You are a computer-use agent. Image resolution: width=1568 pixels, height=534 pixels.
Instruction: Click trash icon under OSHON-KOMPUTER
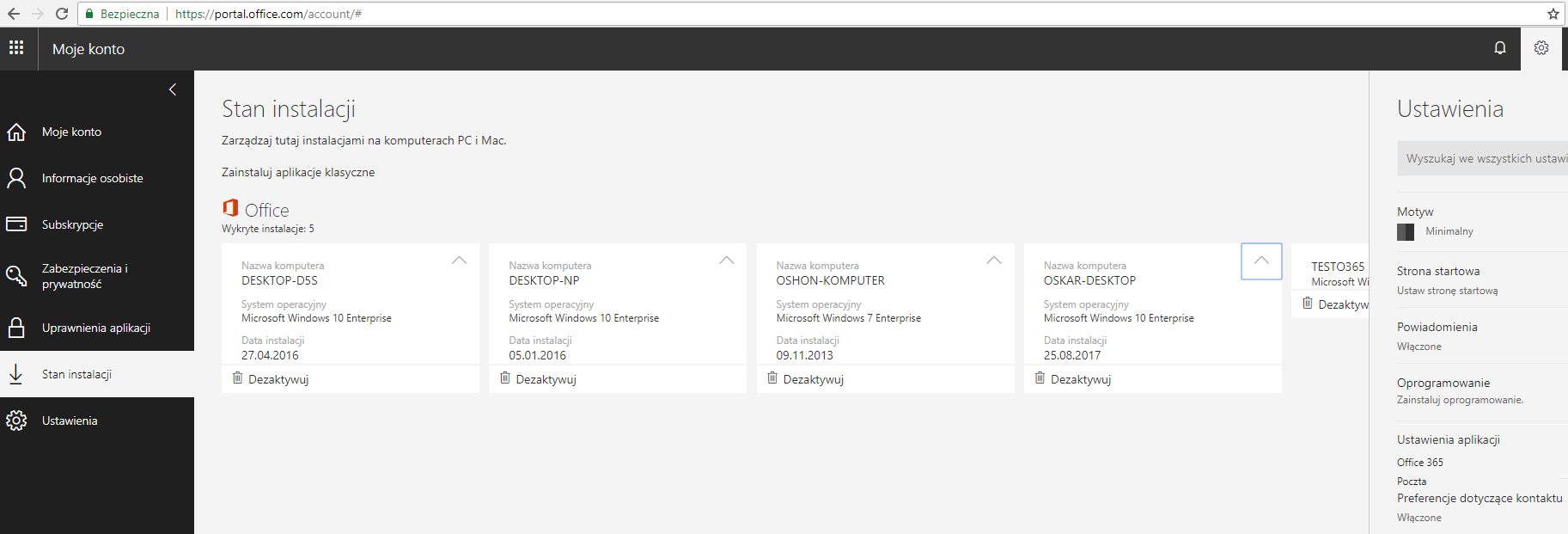[772, 377]
